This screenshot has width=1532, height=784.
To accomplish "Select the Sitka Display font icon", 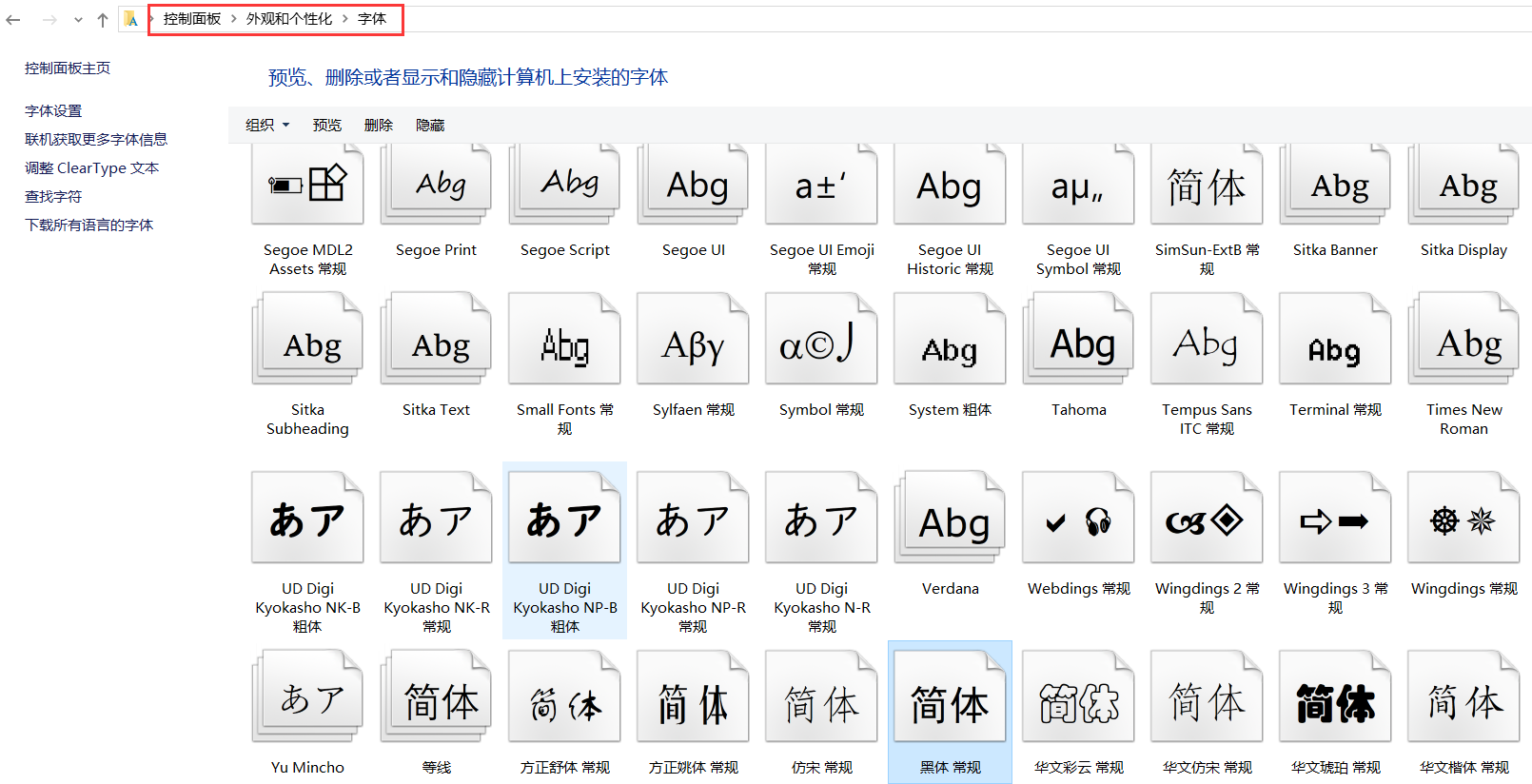I will pyautogui.click(x=1463, y=185).
